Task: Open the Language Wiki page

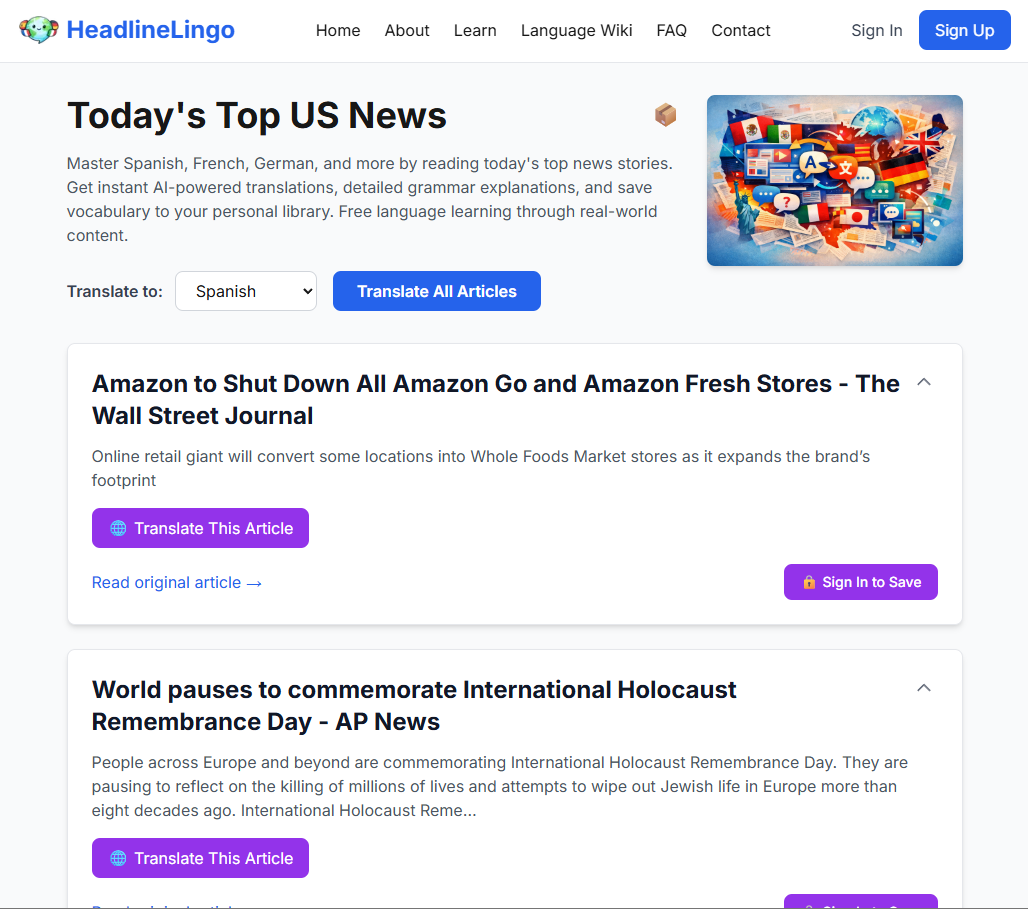Action: 576,30
